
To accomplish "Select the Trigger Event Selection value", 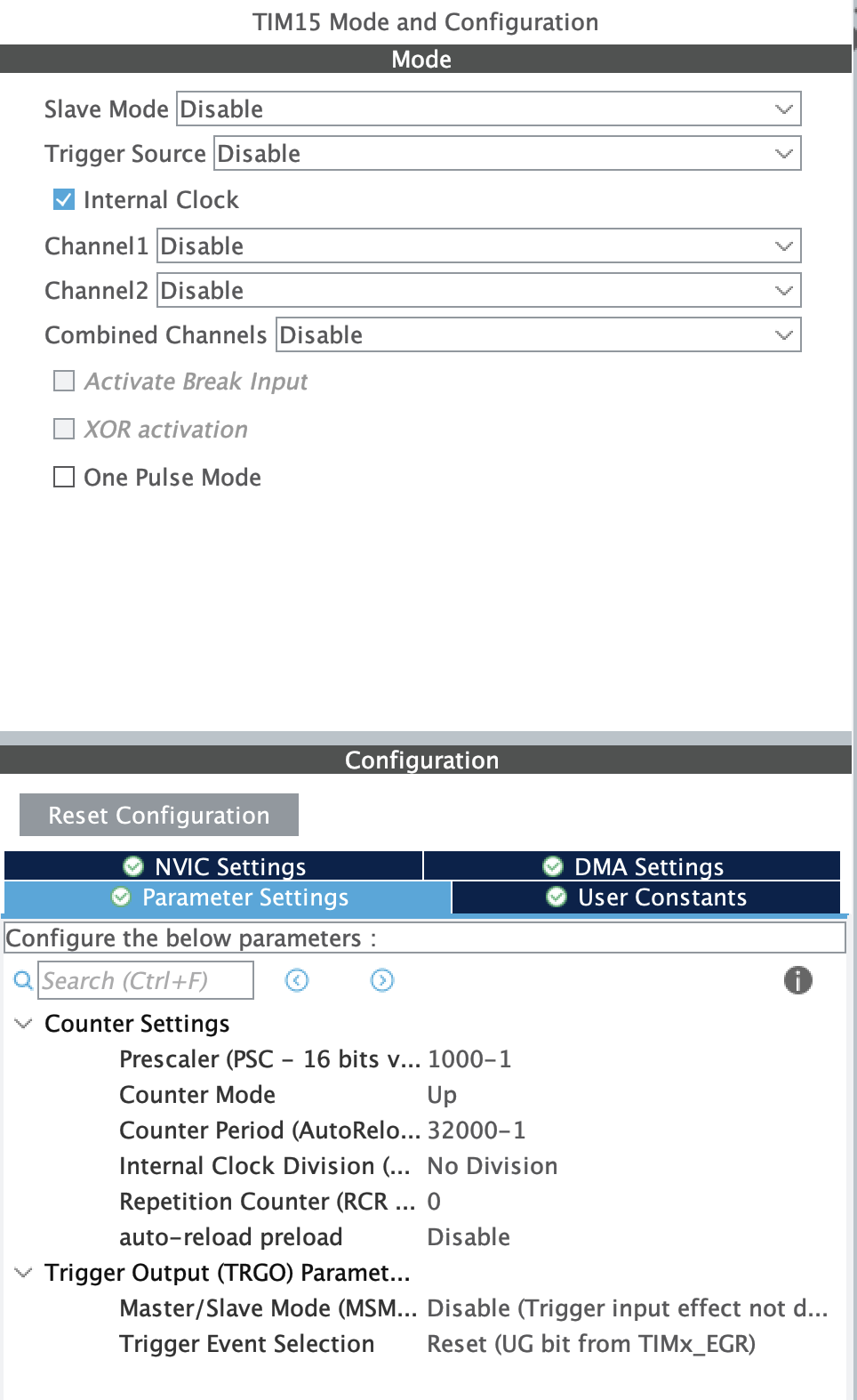I will [x=590, y=1343].
